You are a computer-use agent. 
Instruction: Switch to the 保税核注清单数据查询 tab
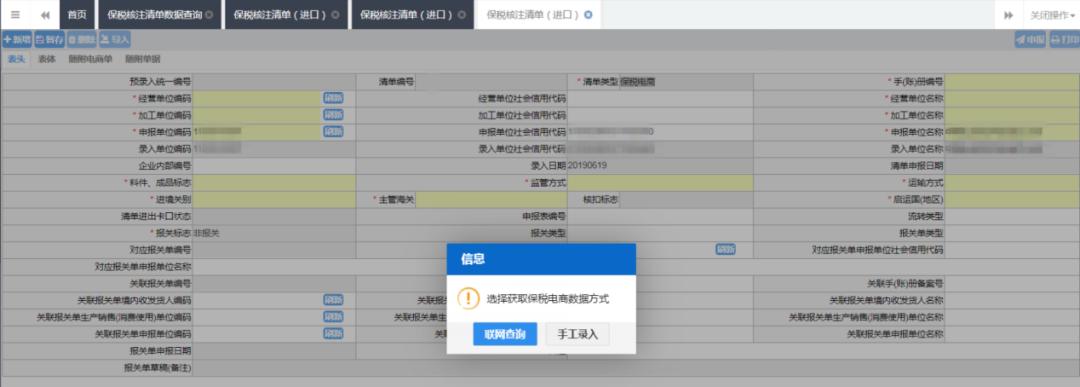pyautogui.click(x=160, y=14)
